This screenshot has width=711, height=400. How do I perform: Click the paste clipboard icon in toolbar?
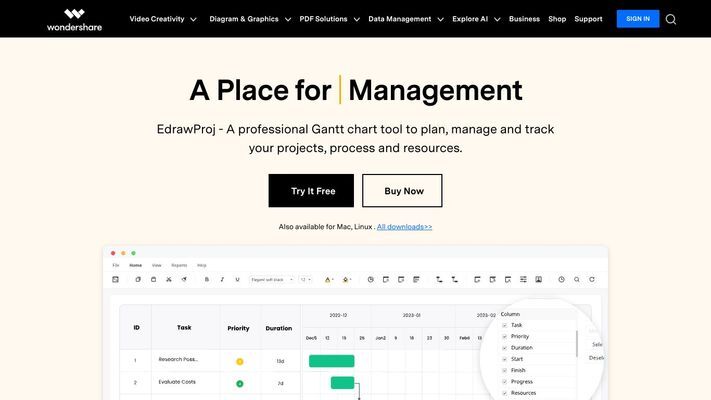tap(154, 279)
